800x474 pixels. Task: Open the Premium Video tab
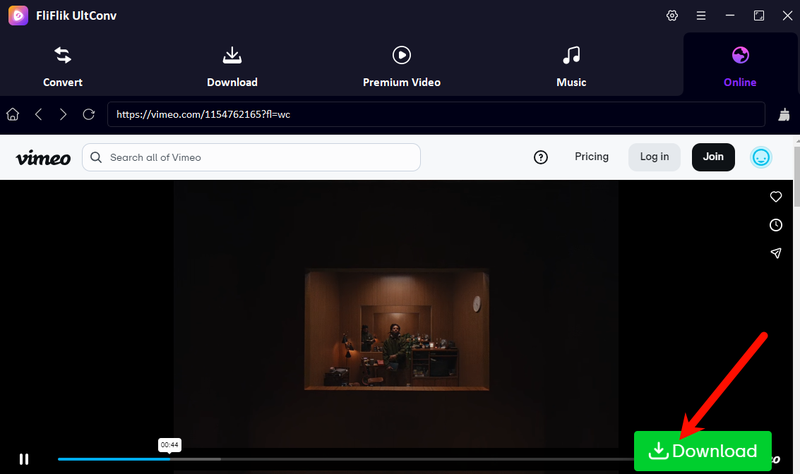tap(402, 67)
